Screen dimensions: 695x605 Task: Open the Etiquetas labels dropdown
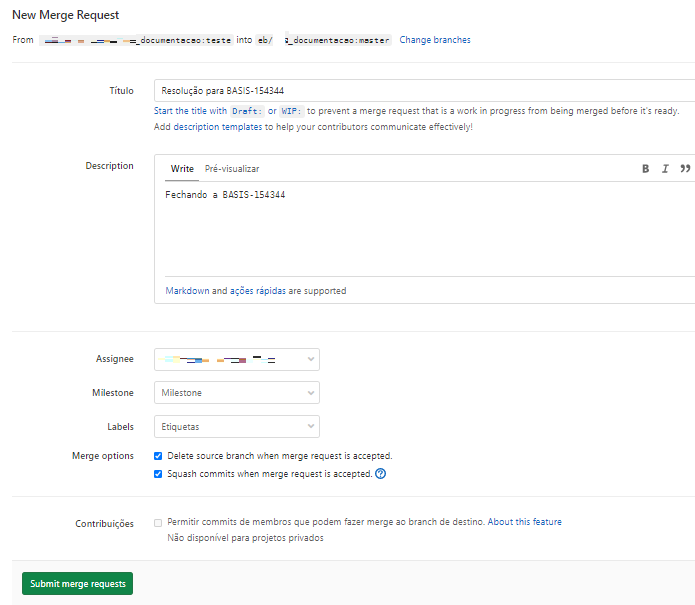[237, 426]
